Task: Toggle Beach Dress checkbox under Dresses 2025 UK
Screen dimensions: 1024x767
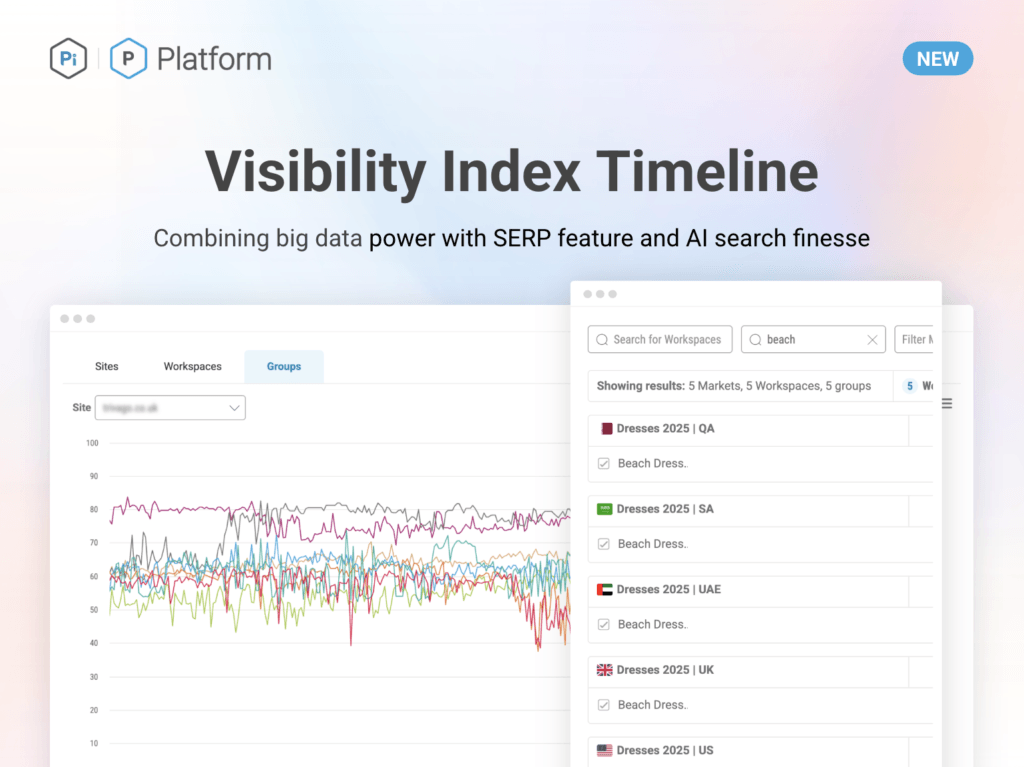Action: [x=603, y=705]
